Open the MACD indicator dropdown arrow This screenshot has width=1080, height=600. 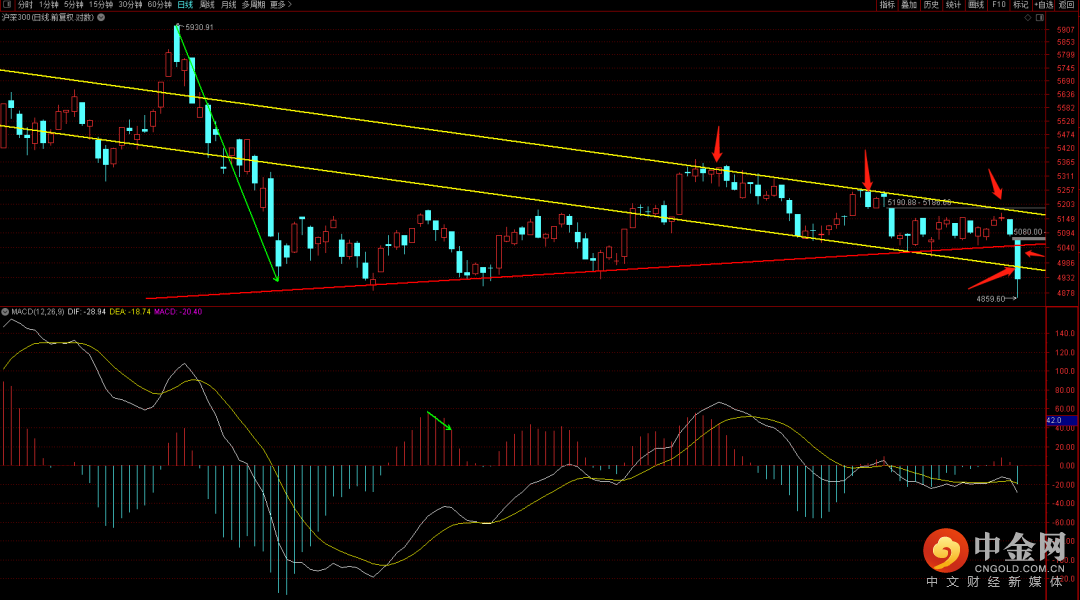(6, 312)
